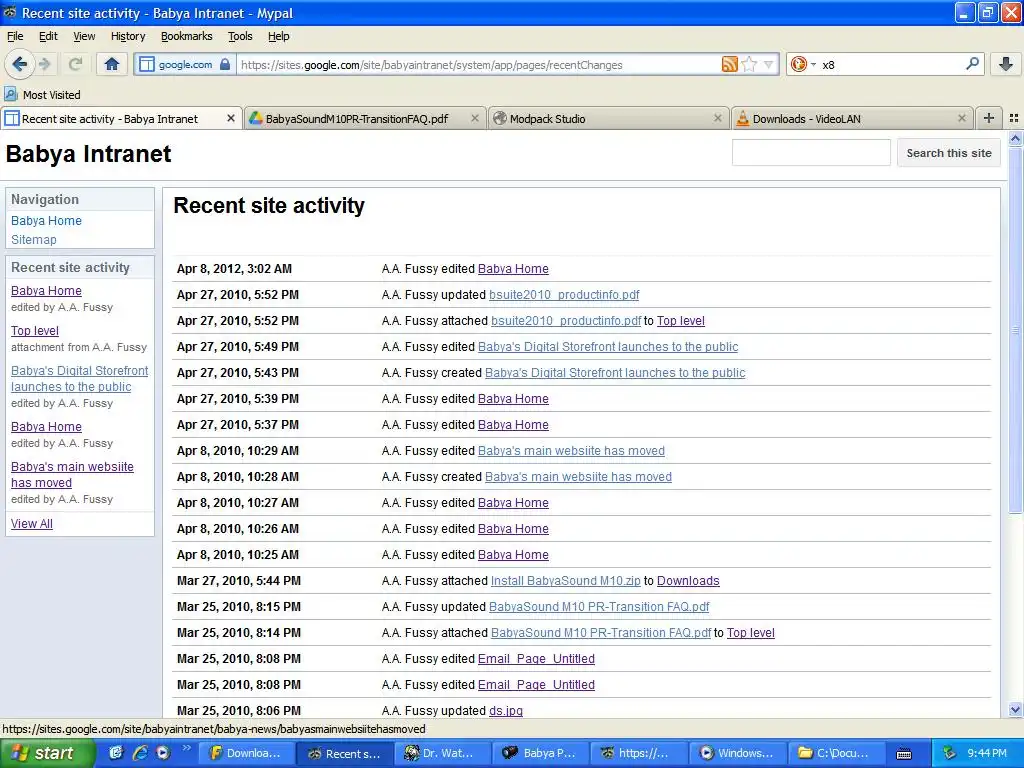Open the Most Visited bookmarks folder
This screenshot has height=768, width=1024.
coord(42,95)
